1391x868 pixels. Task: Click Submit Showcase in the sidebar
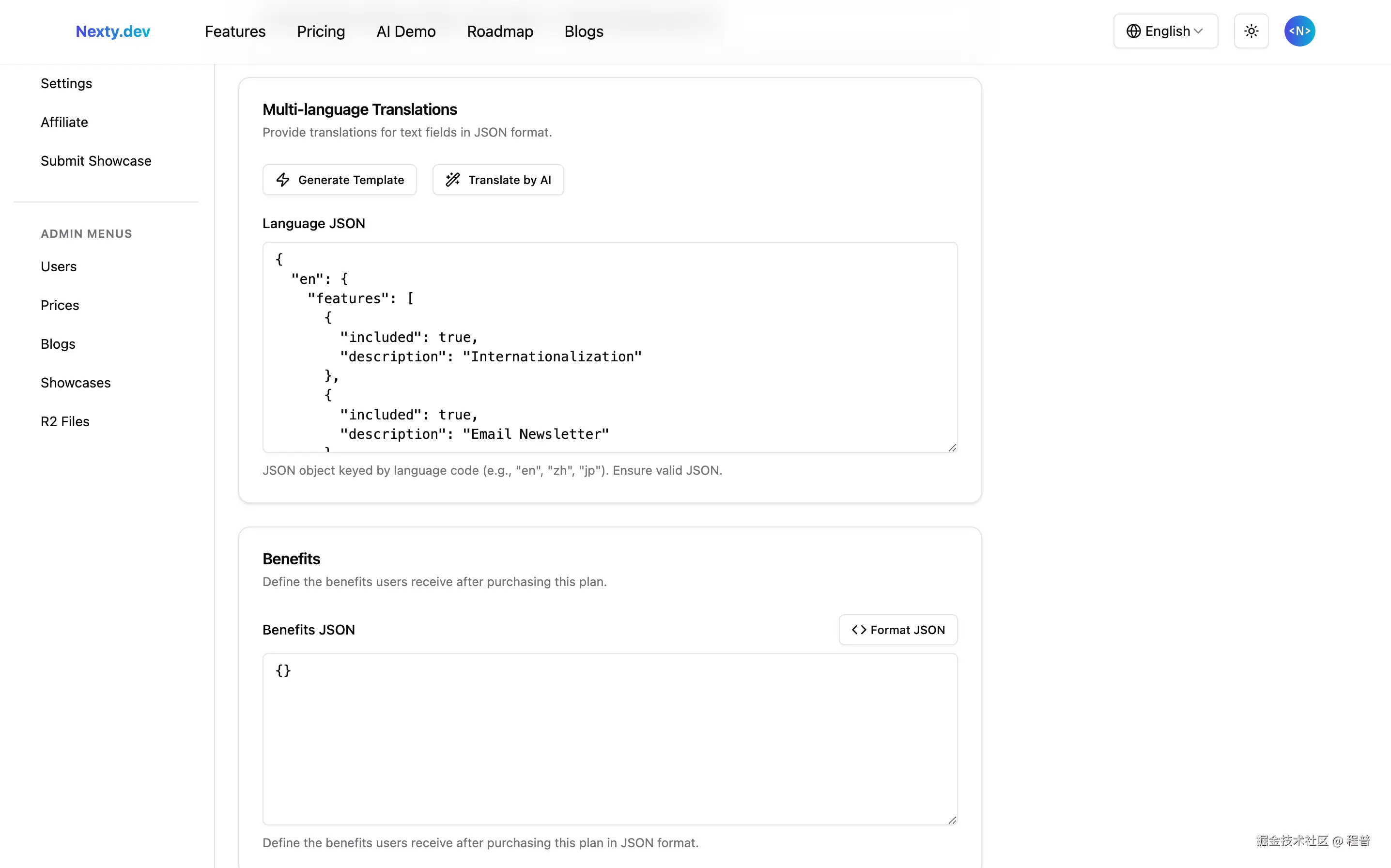[x=96, y=161]
